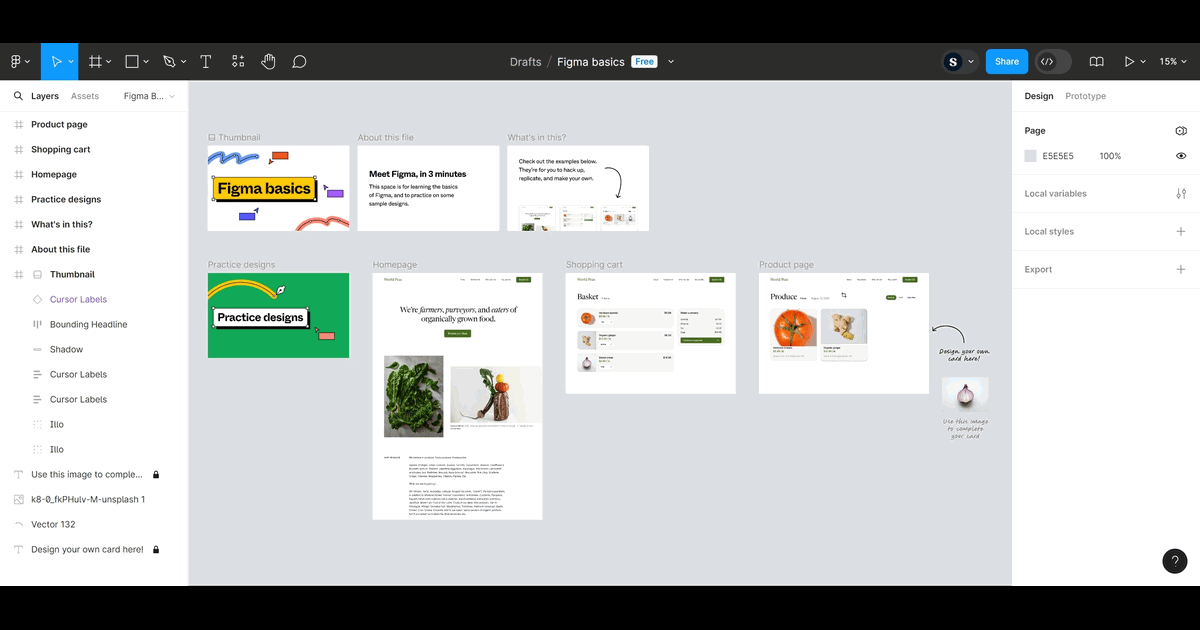Add a Local style with plus

coord(1181,231)
